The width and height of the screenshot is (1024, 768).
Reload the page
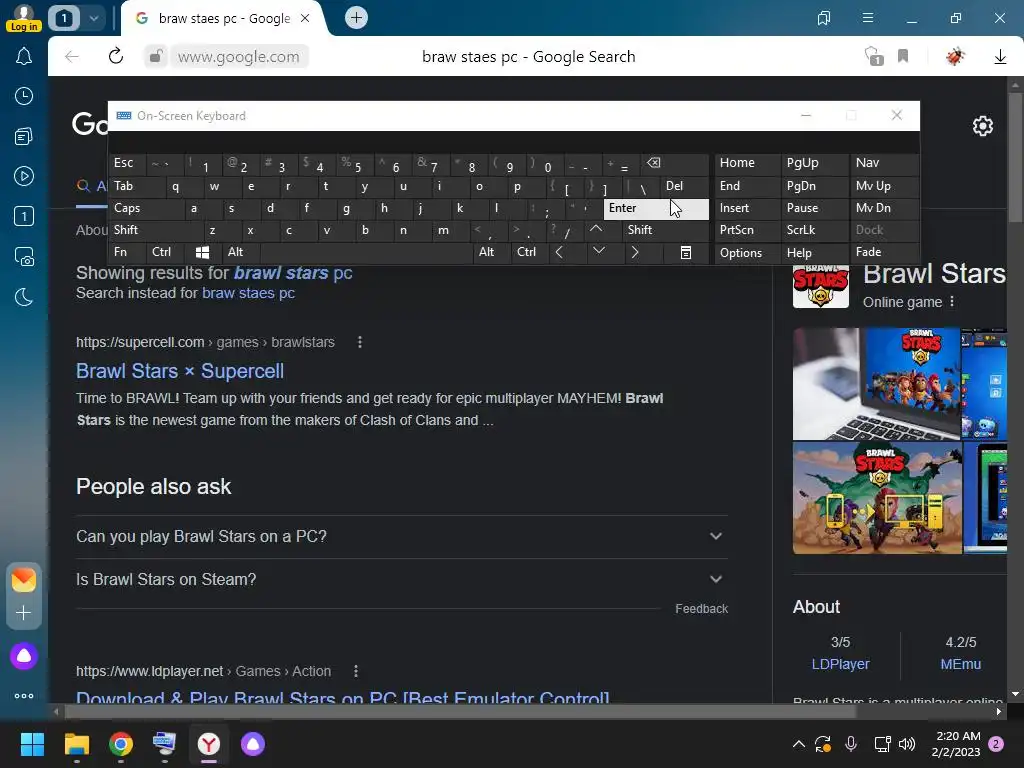pyautogui.click(x=116, y=56)
